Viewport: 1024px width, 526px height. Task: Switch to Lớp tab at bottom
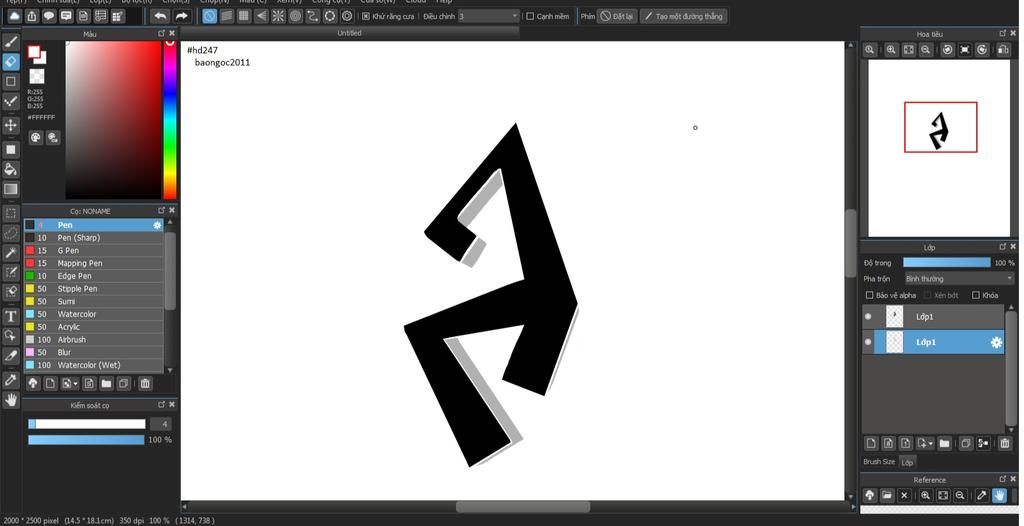[x=907, y=462]
